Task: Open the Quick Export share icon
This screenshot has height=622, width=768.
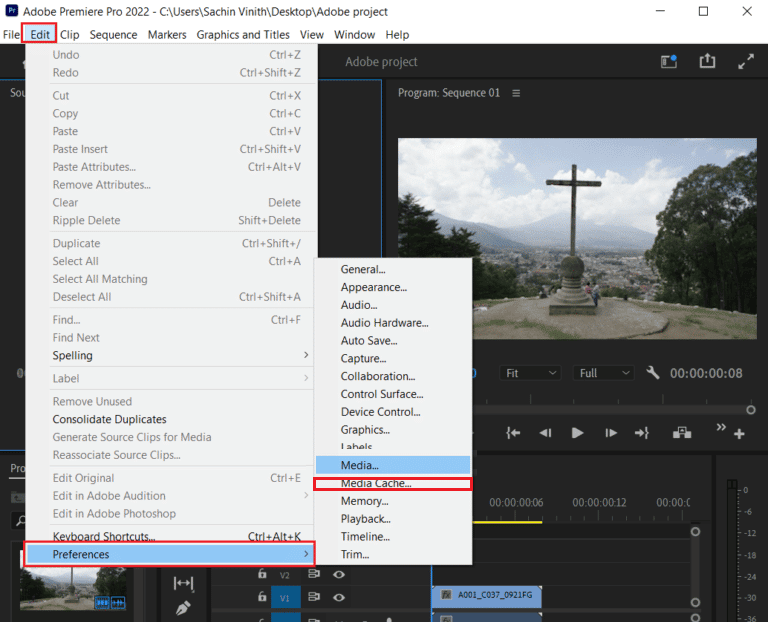Action: (707, 61)
